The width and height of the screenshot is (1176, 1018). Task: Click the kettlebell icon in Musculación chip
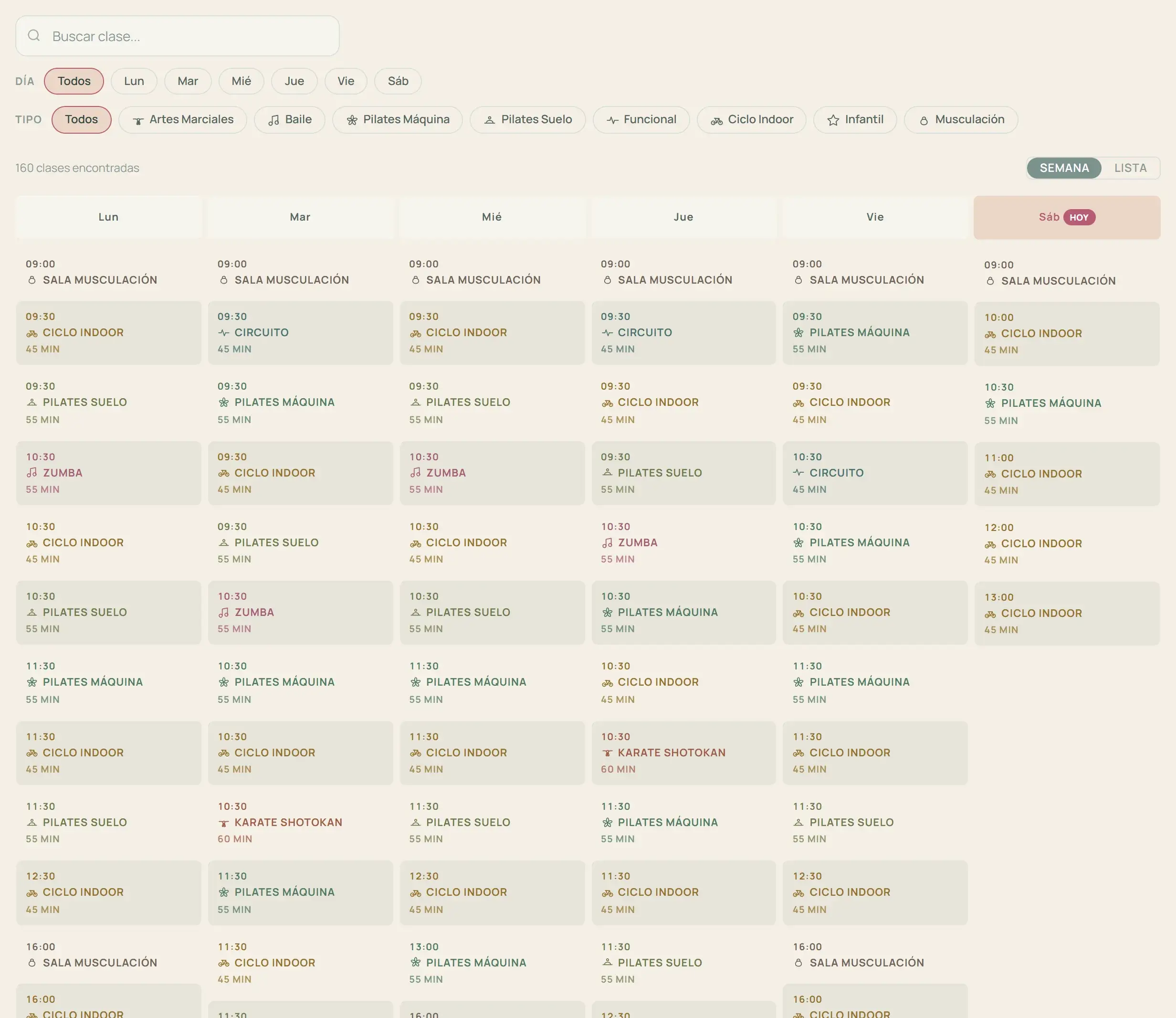tap(924, 120)
